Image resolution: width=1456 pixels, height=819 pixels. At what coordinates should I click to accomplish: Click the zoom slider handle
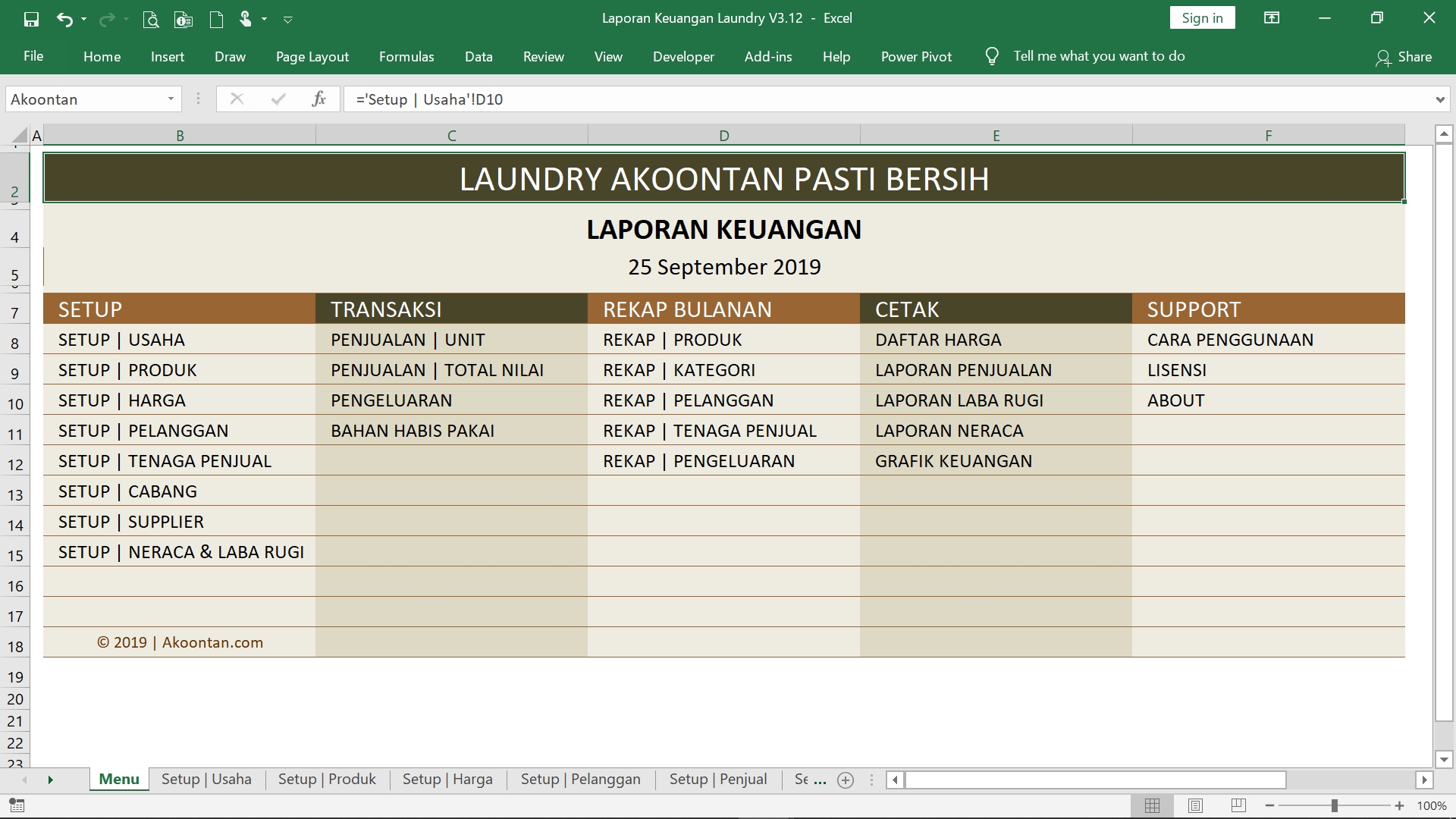click(x=1334, y=805)
